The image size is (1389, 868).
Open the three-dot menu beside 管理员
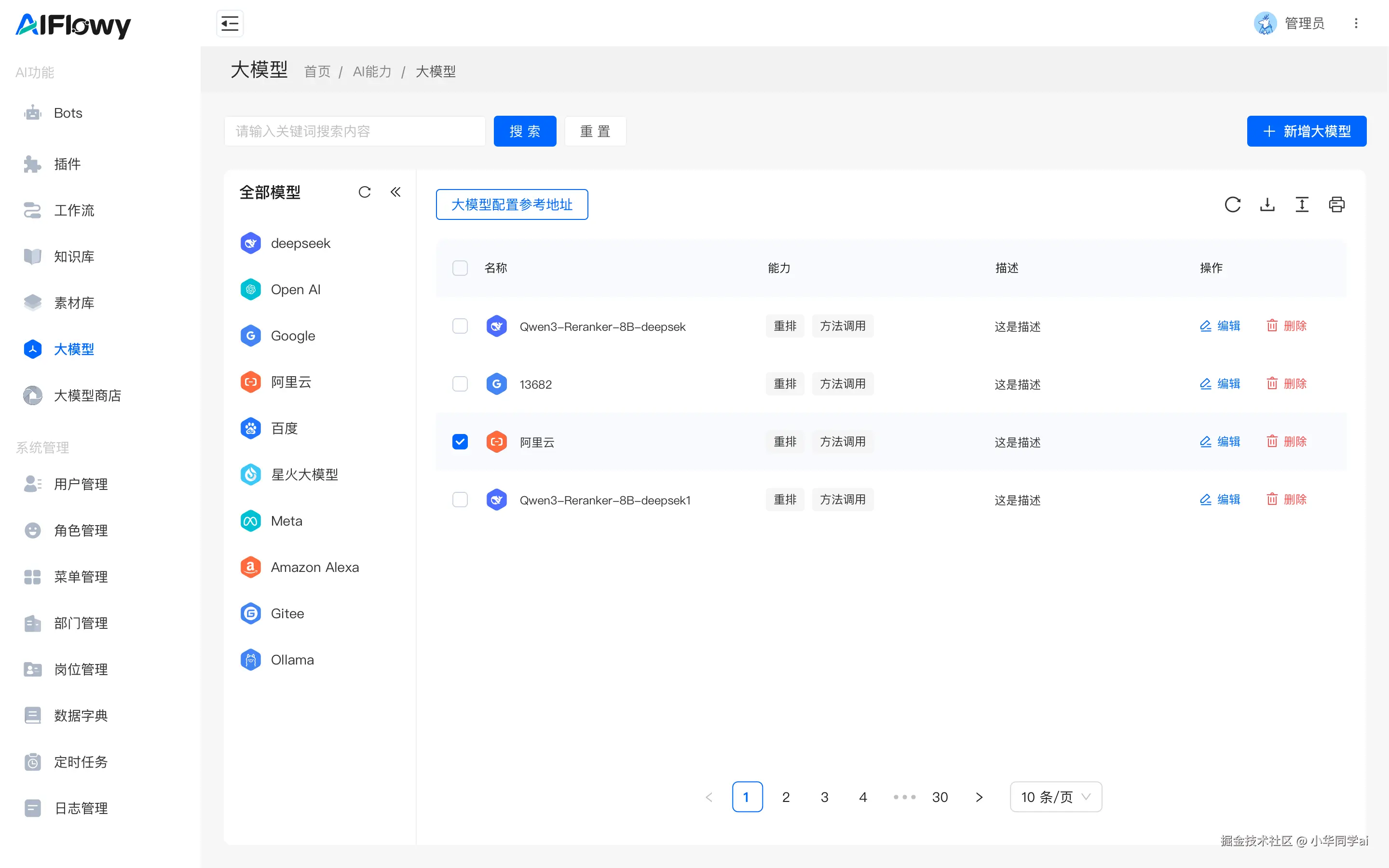[1356, 24]
